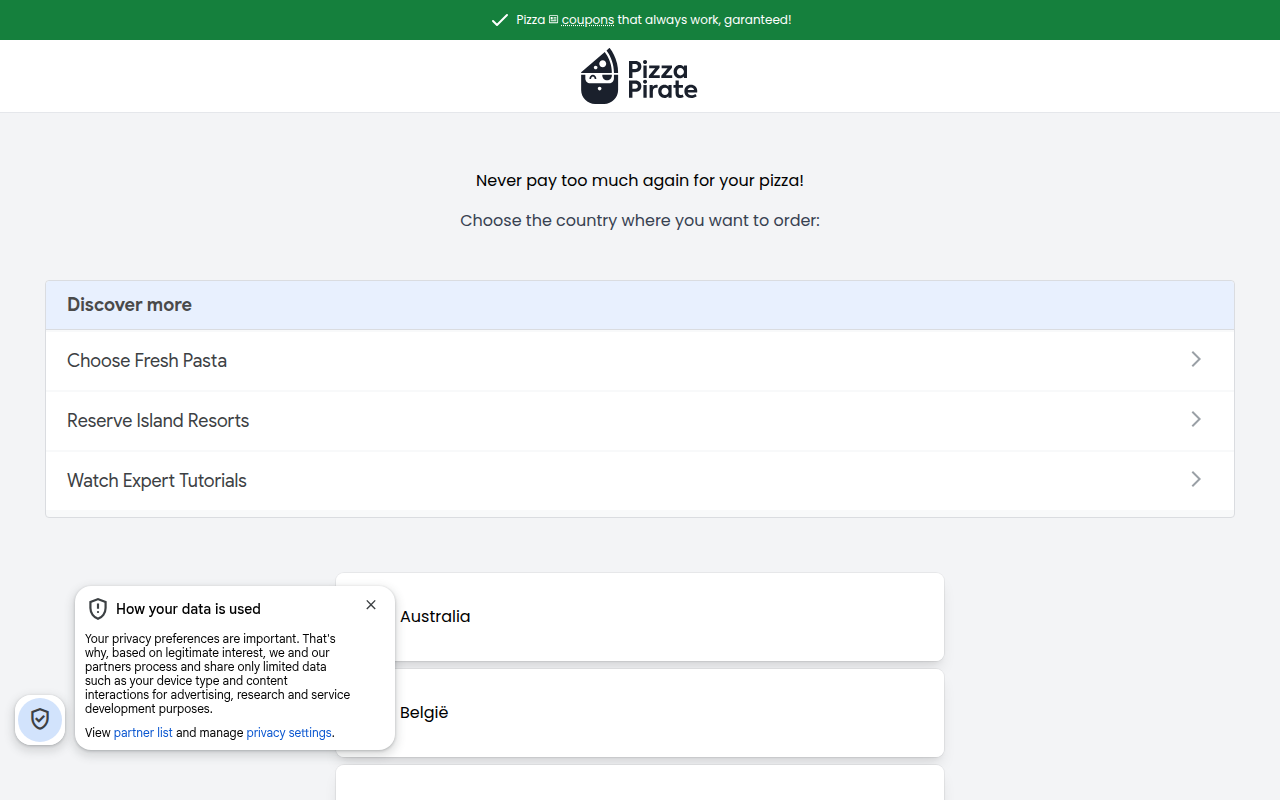The height and width of the screenshot is (800, 1280).
Task: Open the Choose Fresh Pasta link
Action: click(x=640, y=361)
